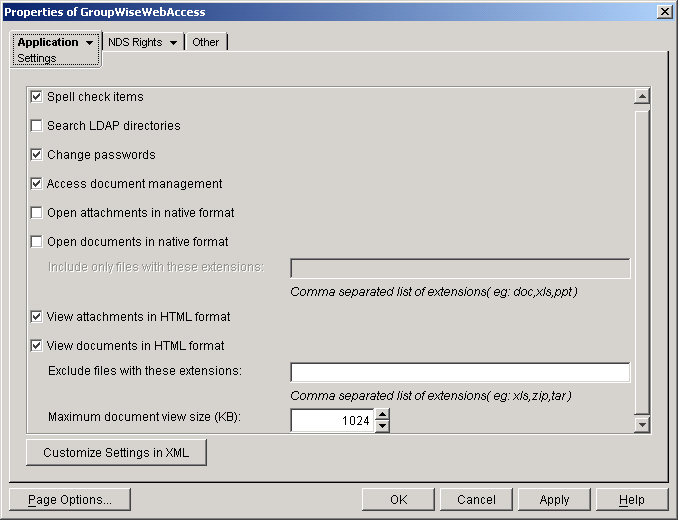Image resolution: width=678 pixels, height=520 pixels.
Task: Uncheck View attachments in HTML format
Action: 36,316
